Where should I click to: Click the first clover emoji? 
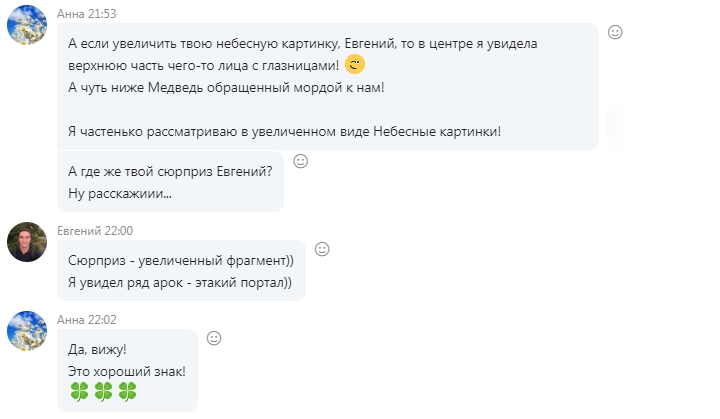80,392
